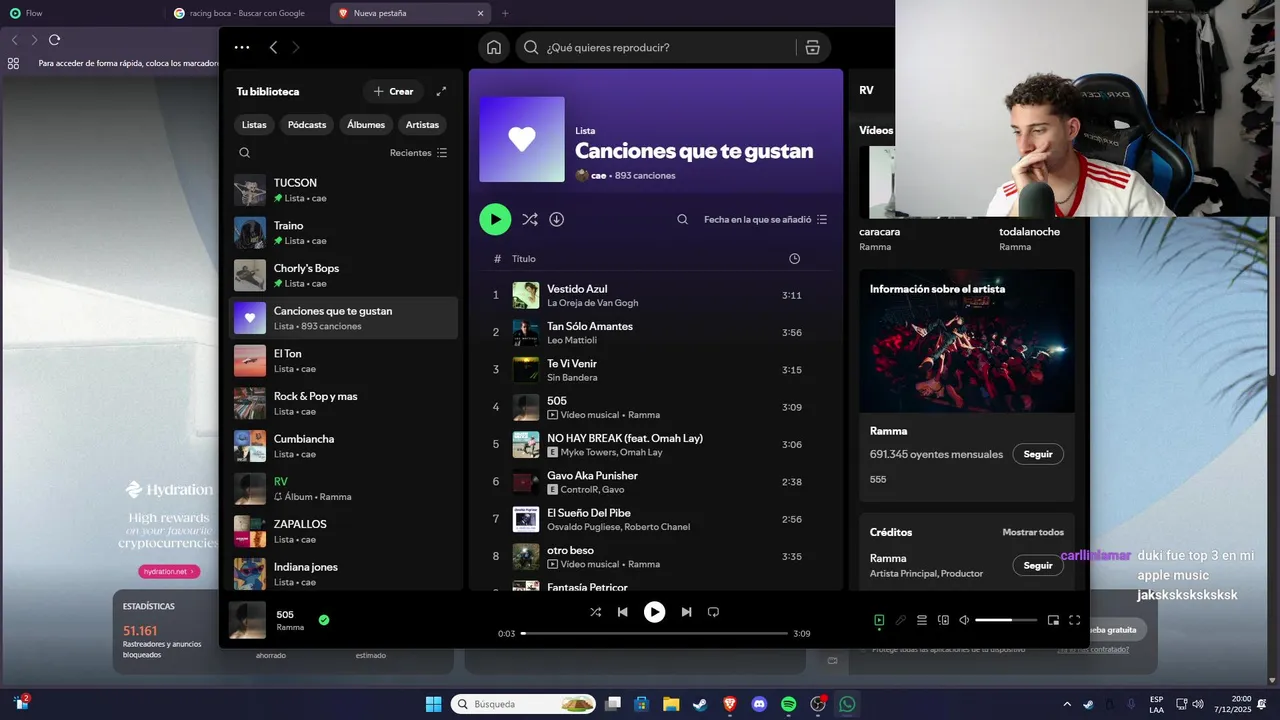
Task: Open Spotify from the Windows taskbar
Action: click(788, 704)
